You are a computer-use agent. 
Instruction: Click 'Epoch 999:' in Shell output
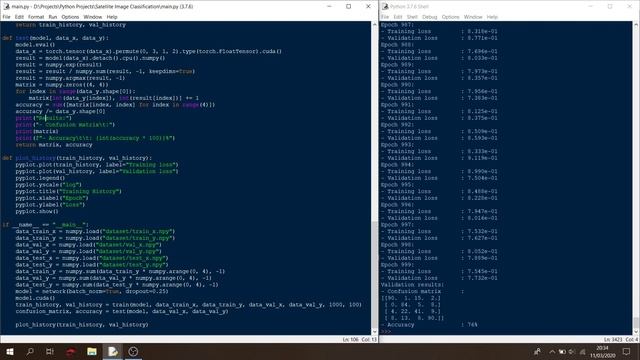[x=397, y=265]
